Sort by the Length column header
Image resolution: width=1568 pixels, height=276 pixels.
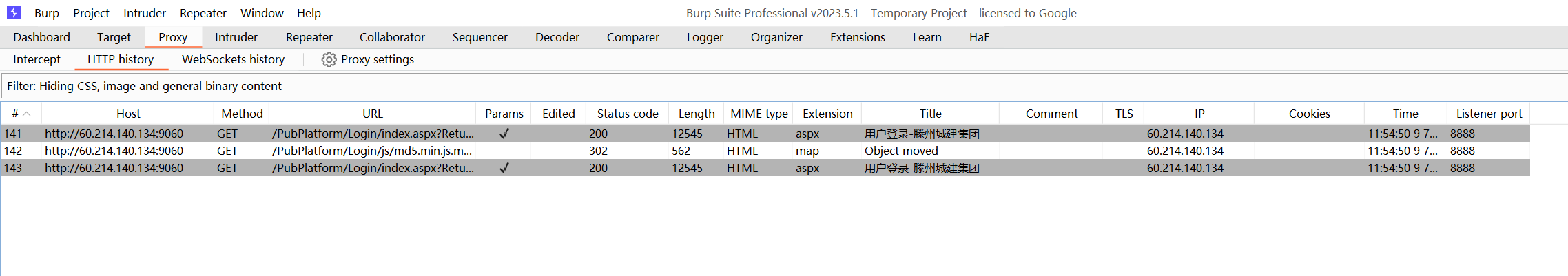[697, 114]
